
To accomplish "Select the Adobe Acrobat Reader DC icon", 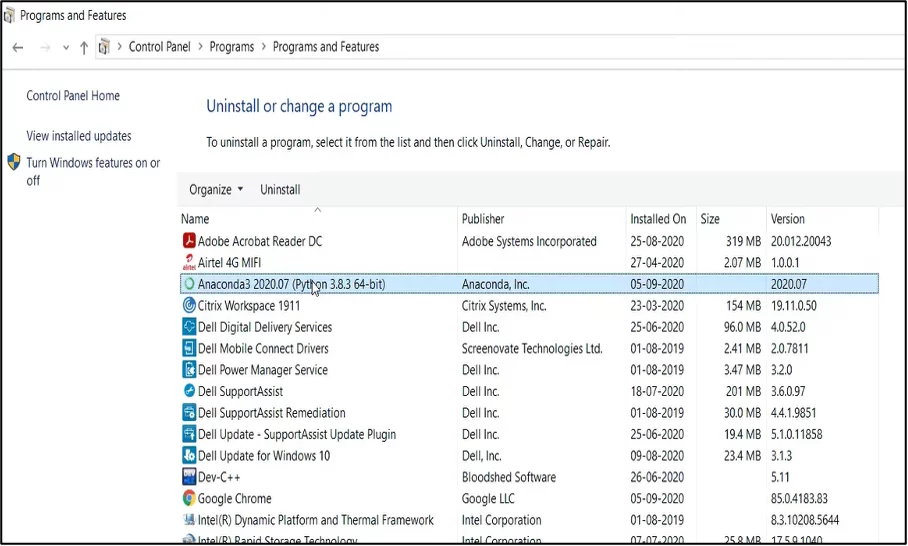I will (x=189, y=241).
